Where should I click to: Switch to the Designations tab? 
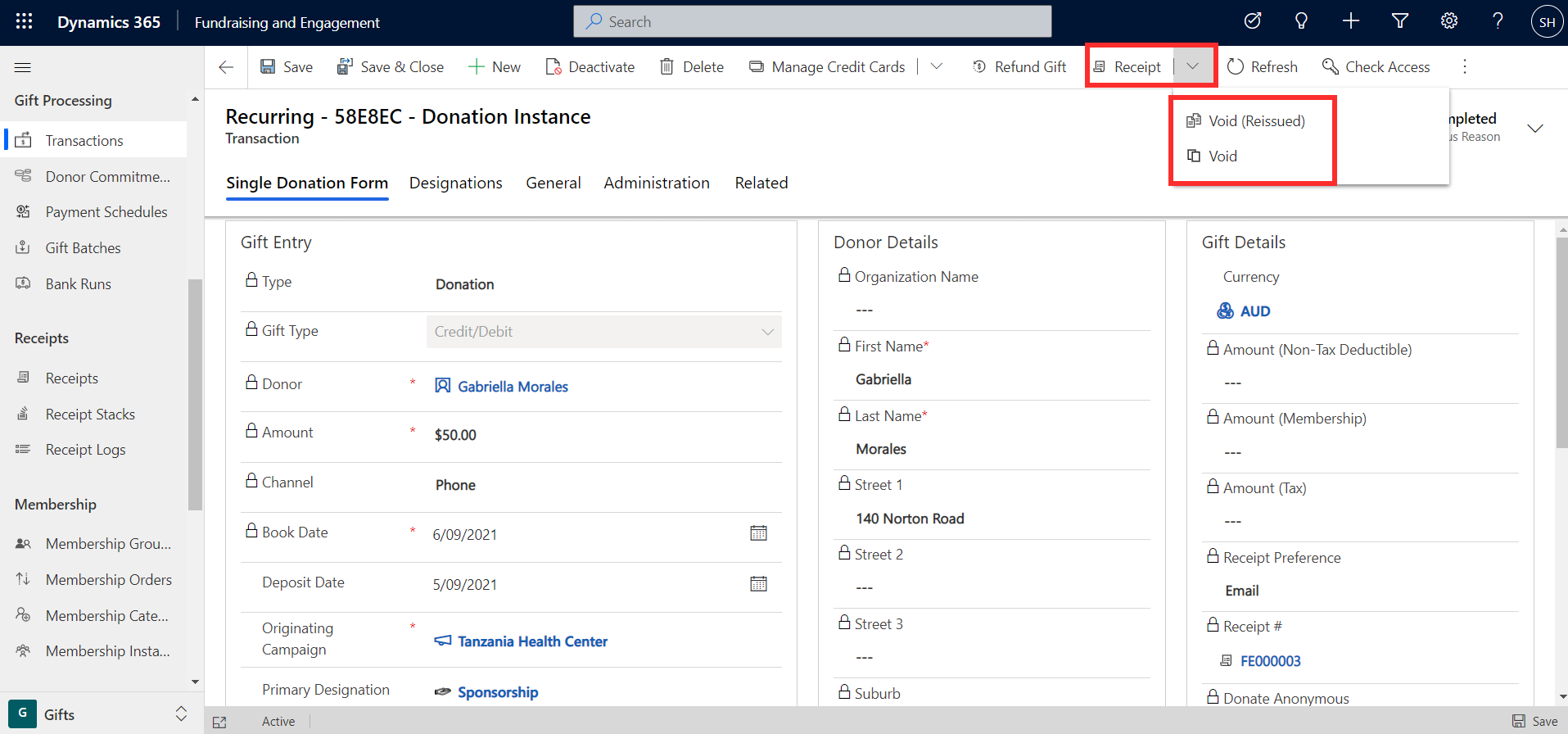(x=456, y=183)
